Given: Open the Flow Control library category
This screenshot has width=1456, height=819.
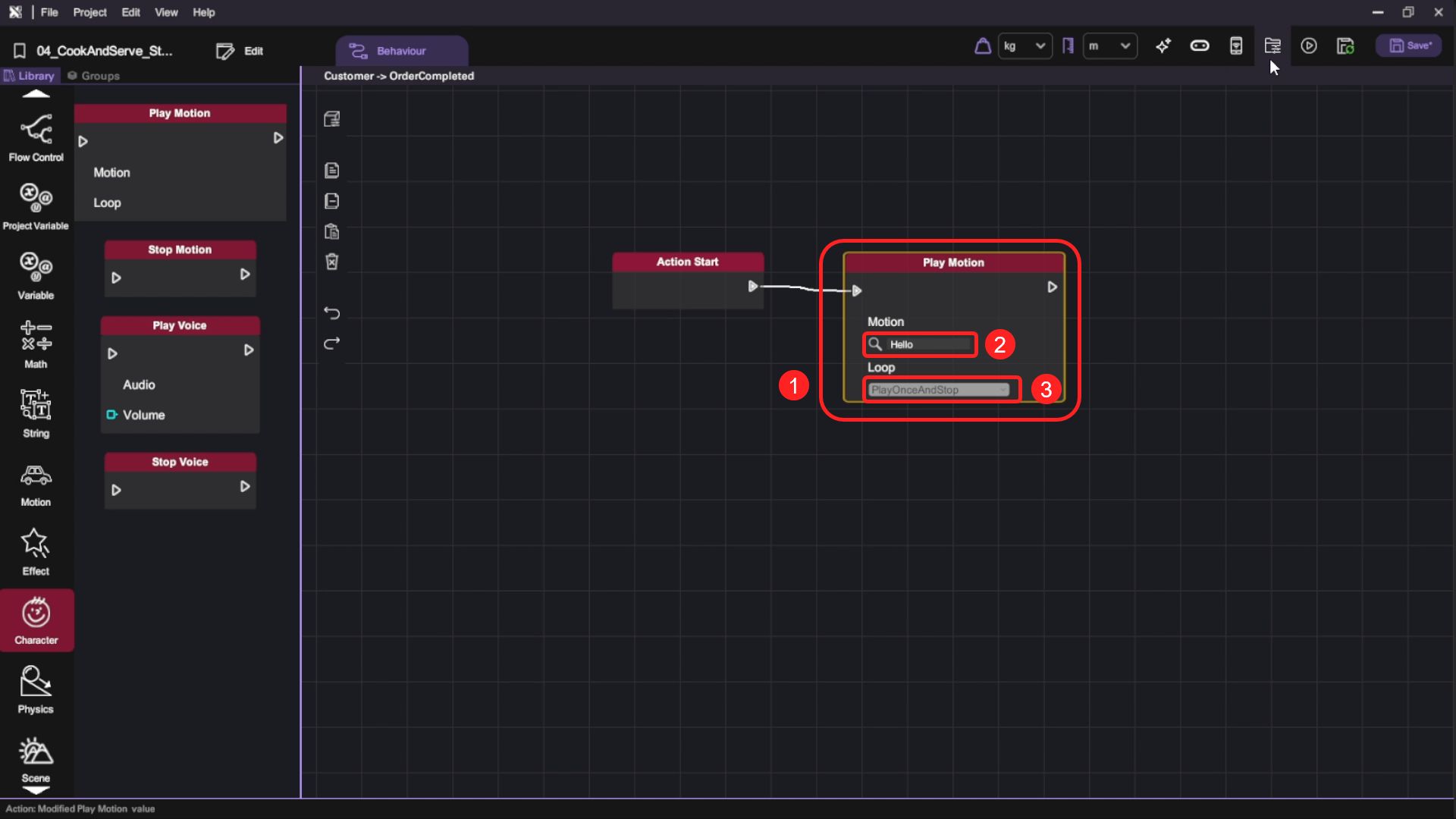Looking at the screenshot, I should [36, 137].
